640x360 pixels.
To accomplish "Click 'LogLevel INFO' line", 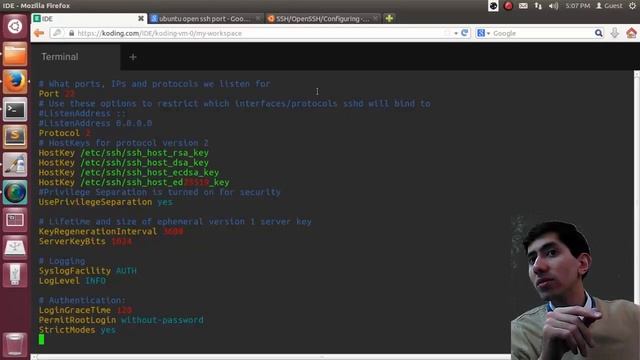I will 72,281.
